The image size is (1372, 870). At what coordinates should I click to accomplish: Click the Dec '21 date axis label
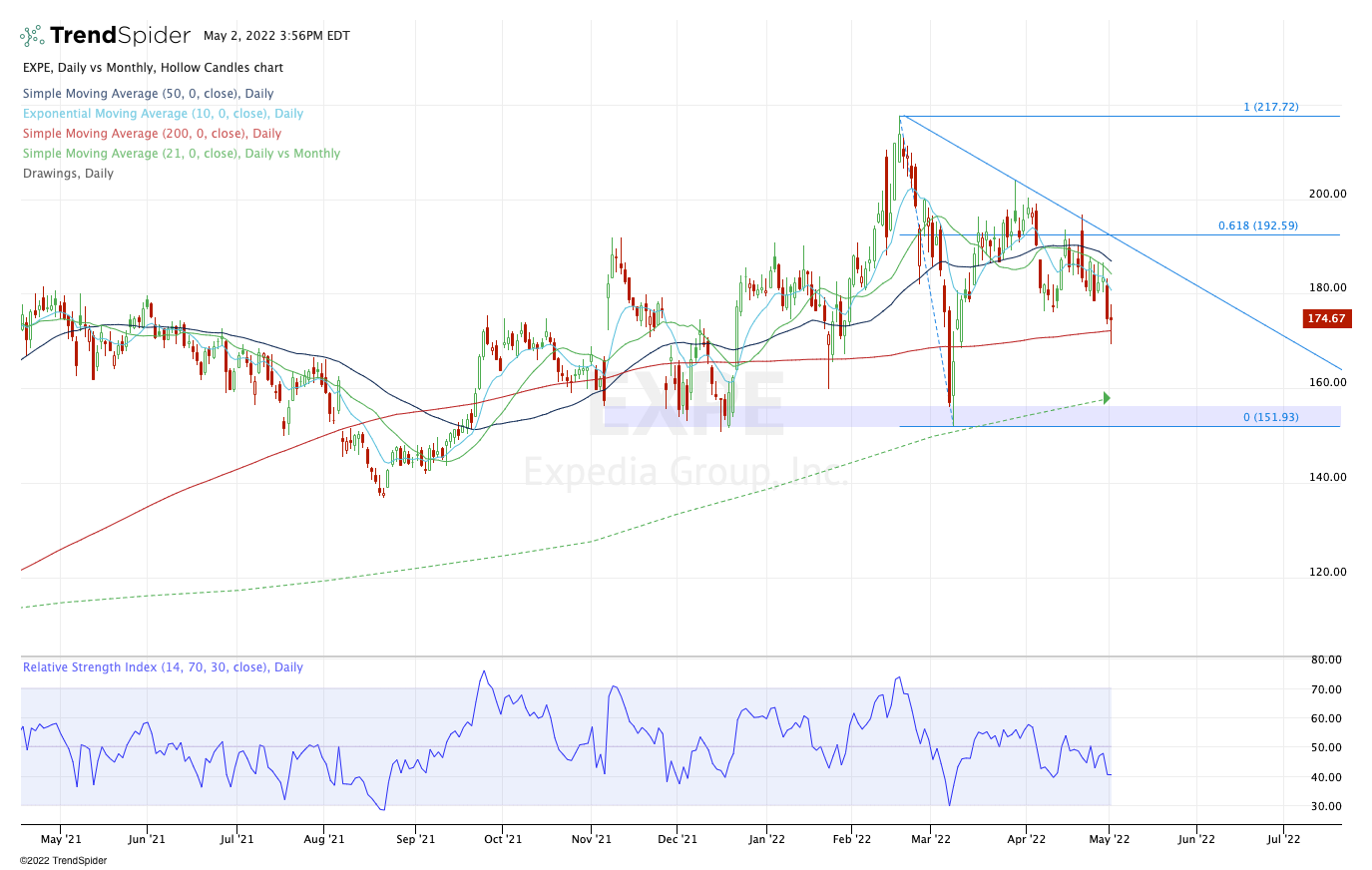tap(678, 839)
